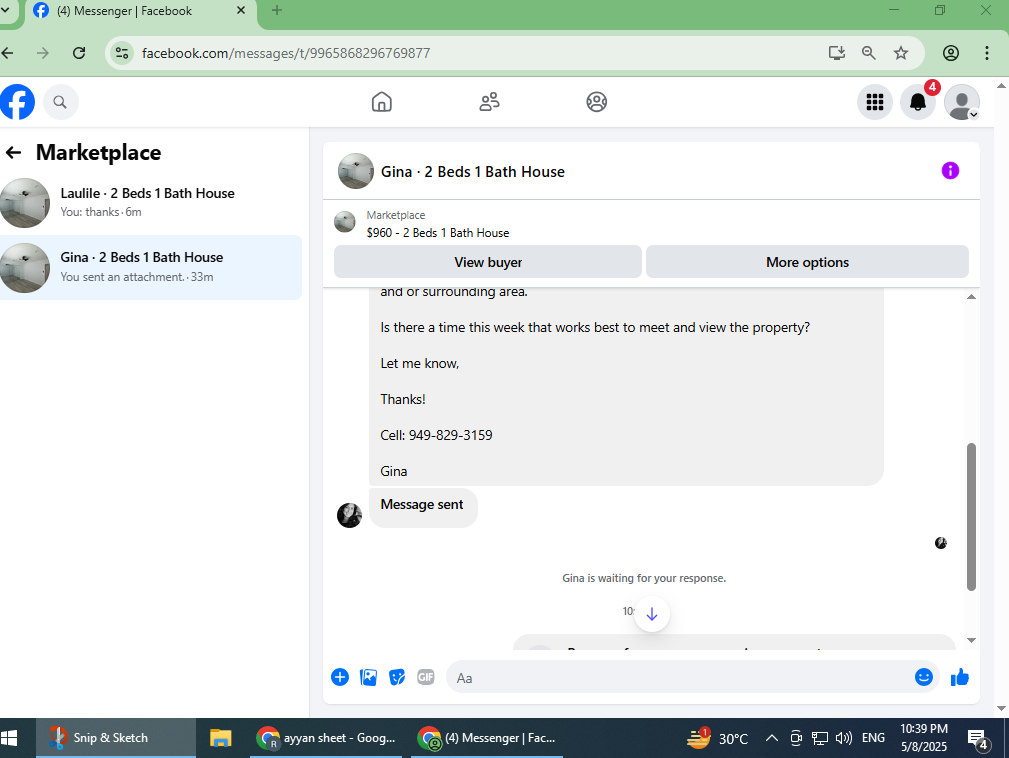
Task: Choose a GIF icon
Action: (x=425, y=677)
